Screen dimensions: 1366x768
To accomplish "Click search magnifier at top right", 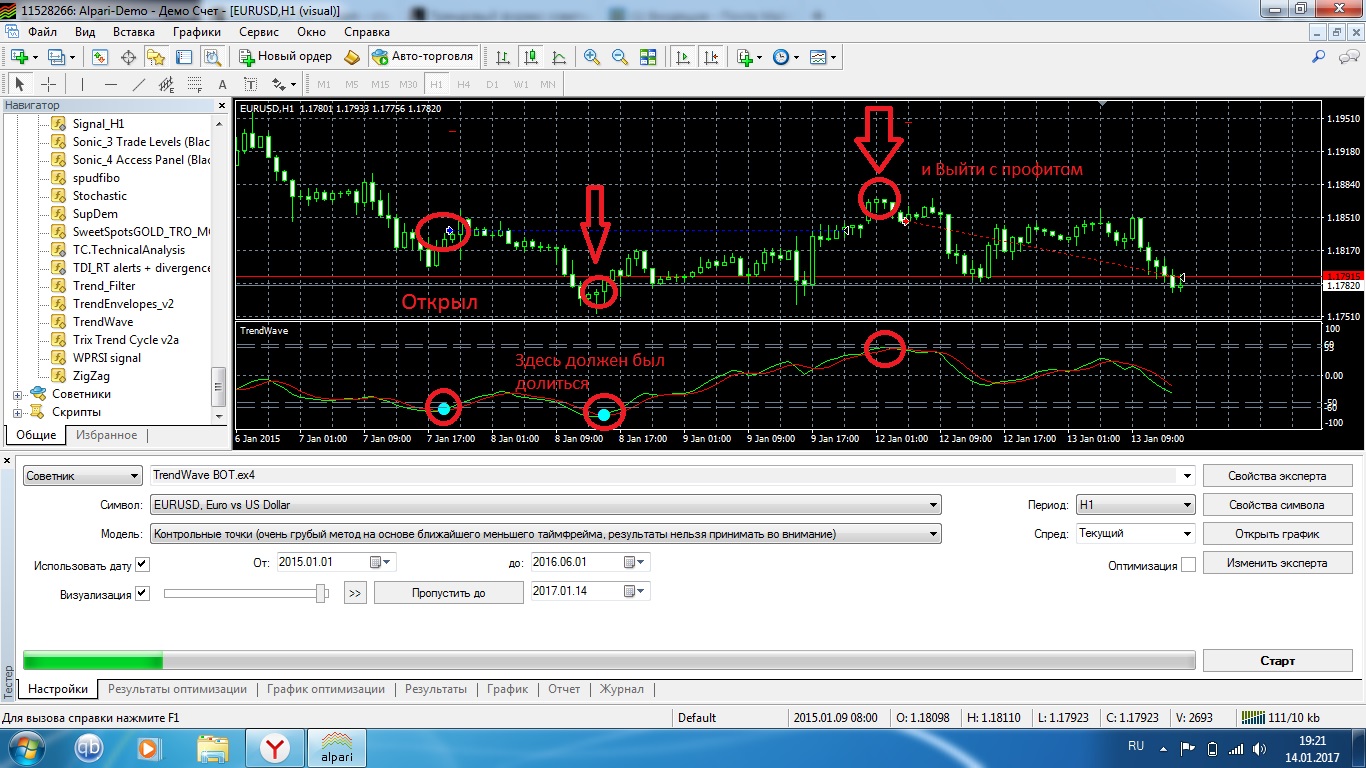I will pyautogui.click(x=1318, y=57).
